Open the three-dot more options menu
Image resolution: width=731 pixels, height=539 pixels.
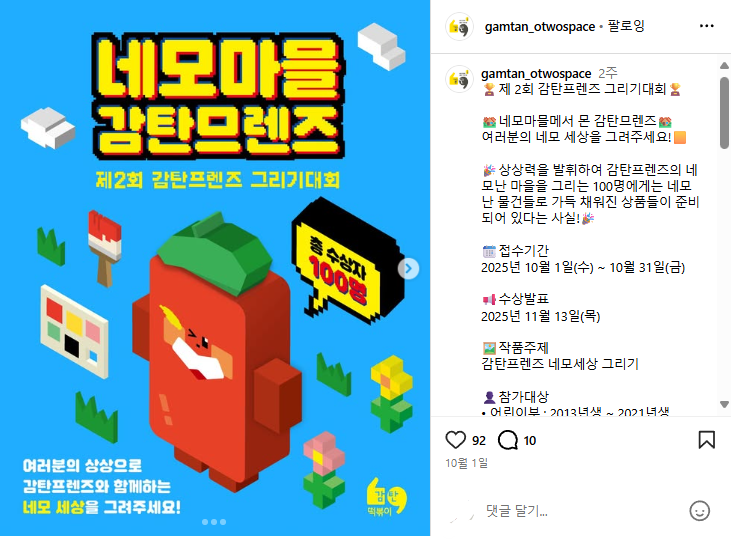707,26
